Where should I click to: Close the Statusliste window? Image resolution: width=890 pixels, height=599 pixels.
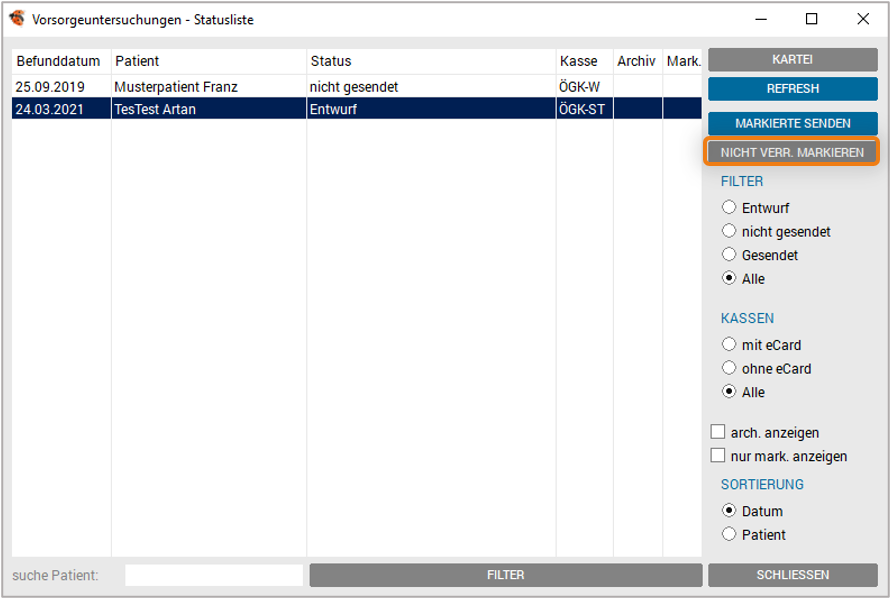(863, 19)
